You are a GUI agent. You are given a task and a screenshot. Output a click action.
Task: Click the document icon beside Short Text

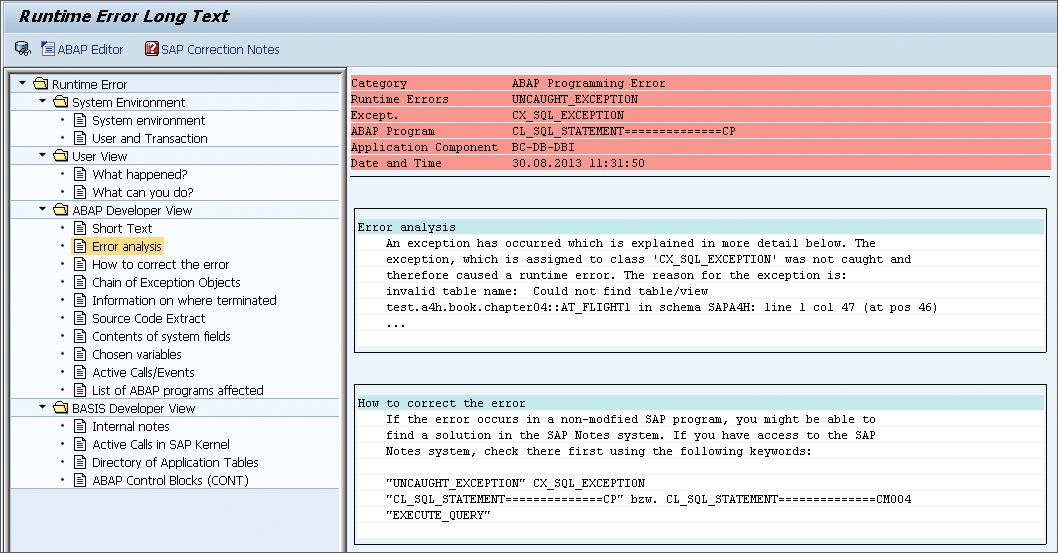tap(81, 228)
